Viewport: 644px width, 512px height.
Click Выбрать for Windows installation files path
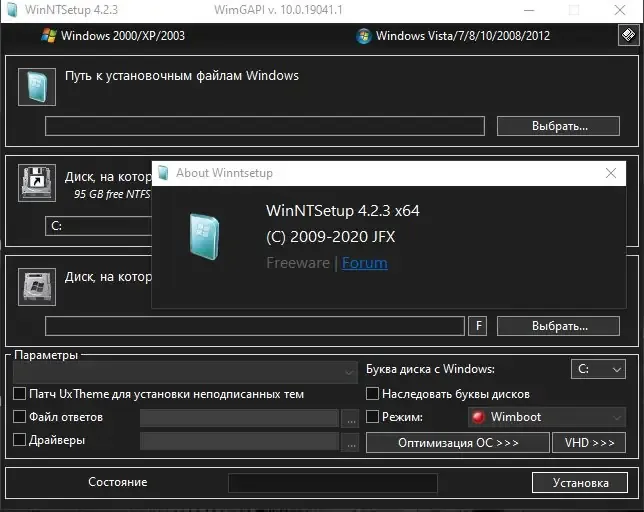point(558,126)
